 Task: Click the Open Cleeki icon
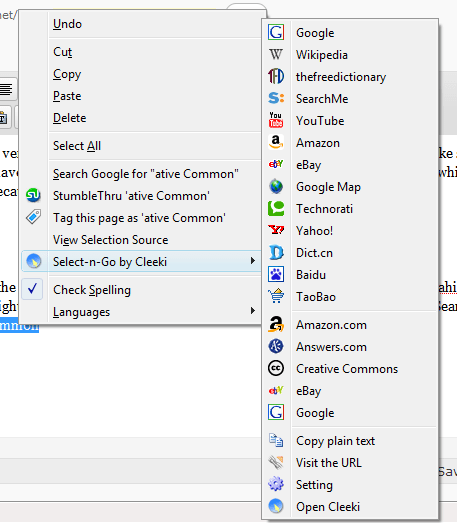coord(276,506)
